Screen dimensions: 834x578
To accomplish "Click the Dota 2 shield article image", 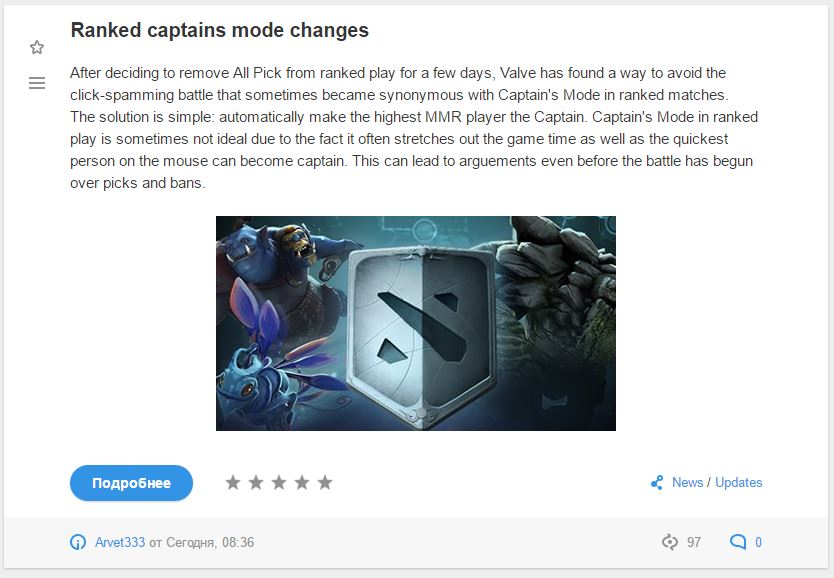I will (x=416, y=323).
